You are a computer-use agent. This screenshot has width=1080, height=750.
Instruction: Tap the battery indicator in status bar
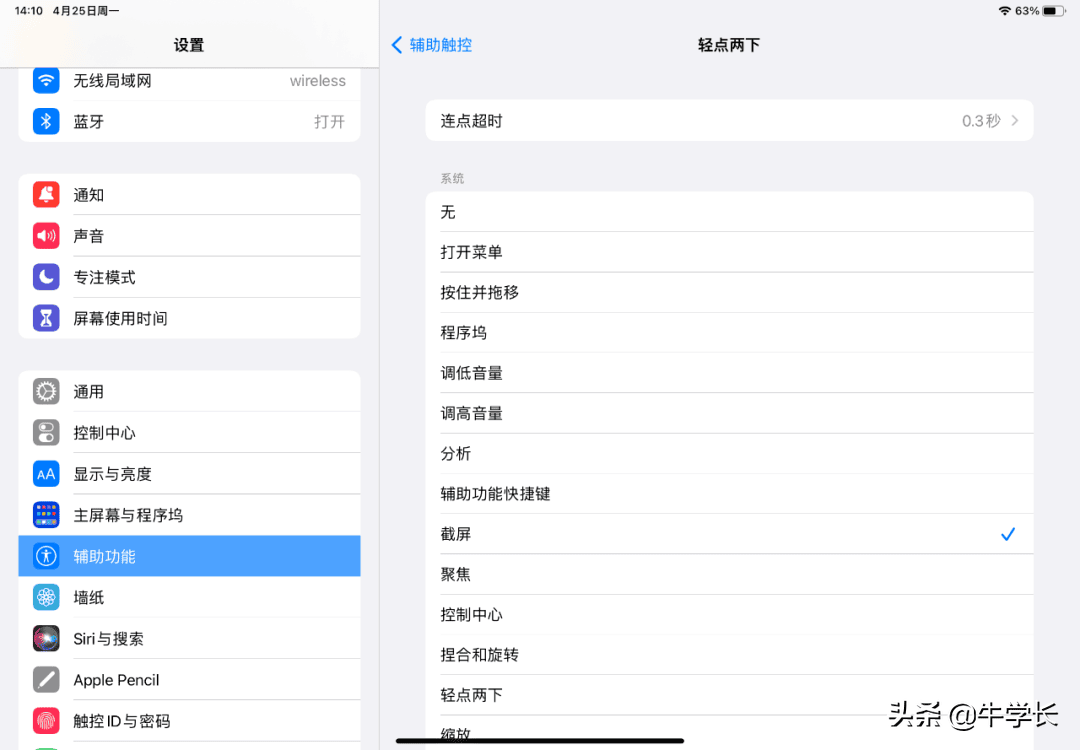(x=1054, y=11)
